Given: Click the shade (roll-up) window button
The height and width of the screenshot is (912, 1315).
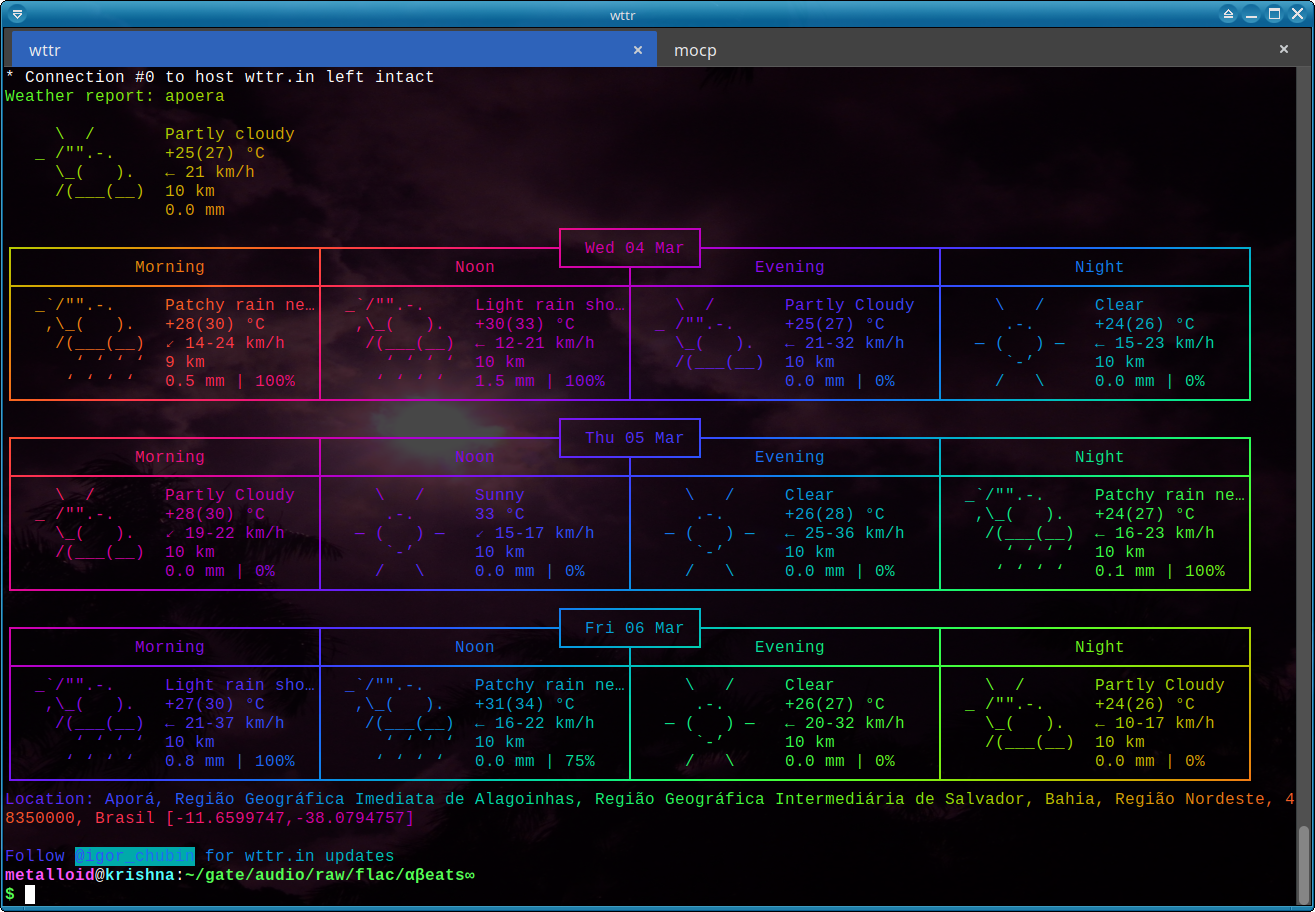Looking at the screenshot, I should [x=1229, y=14].
